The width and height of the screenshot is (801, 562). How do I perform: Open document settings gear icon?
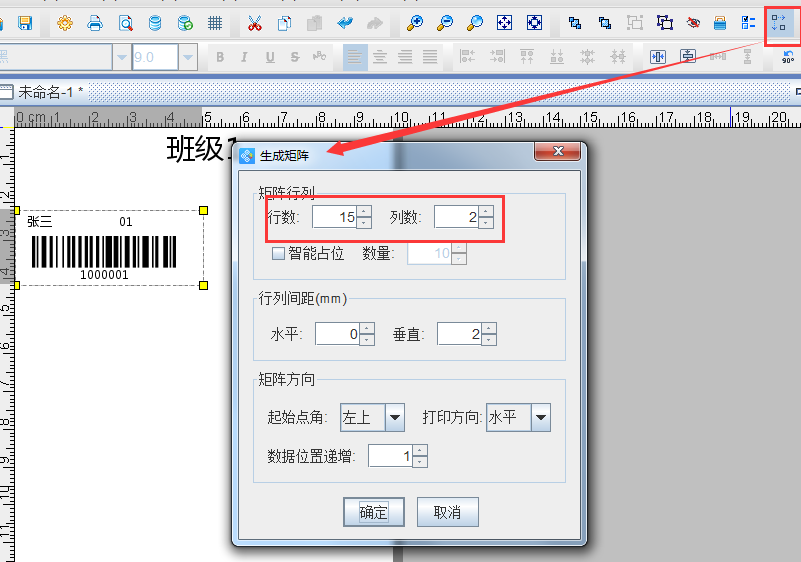(x=65, y=23)
